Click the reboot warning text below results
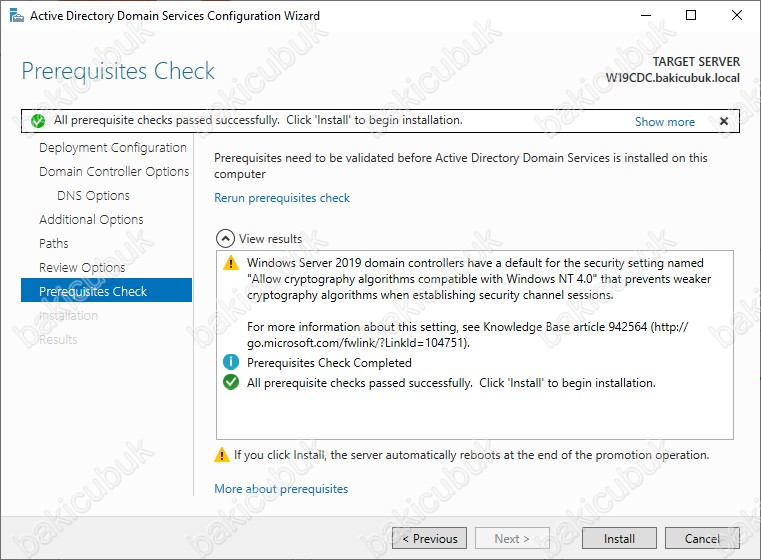The height and width of the screenshot is (560, 761). click(x=471, y=455)
